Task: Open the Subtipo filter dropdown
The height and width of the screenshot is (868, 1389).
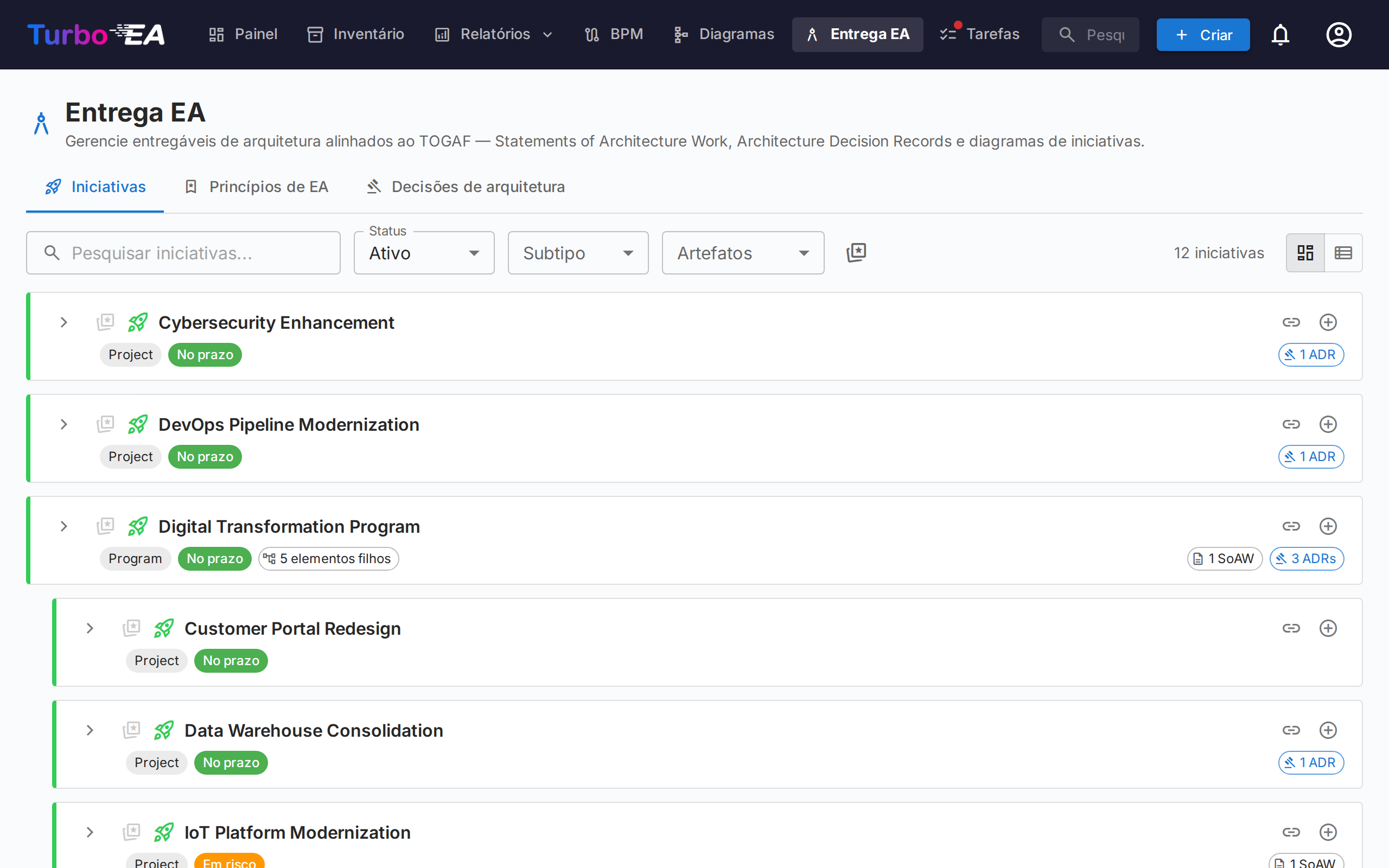Action: pos(577,253)
